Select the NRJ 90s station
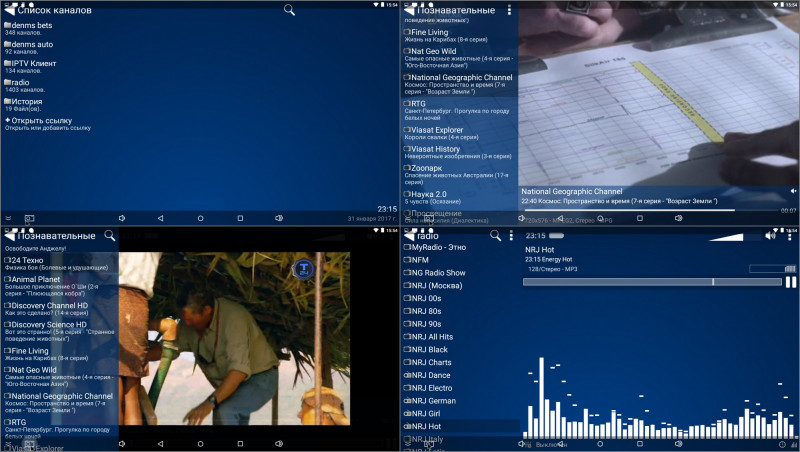 point(461,324)
